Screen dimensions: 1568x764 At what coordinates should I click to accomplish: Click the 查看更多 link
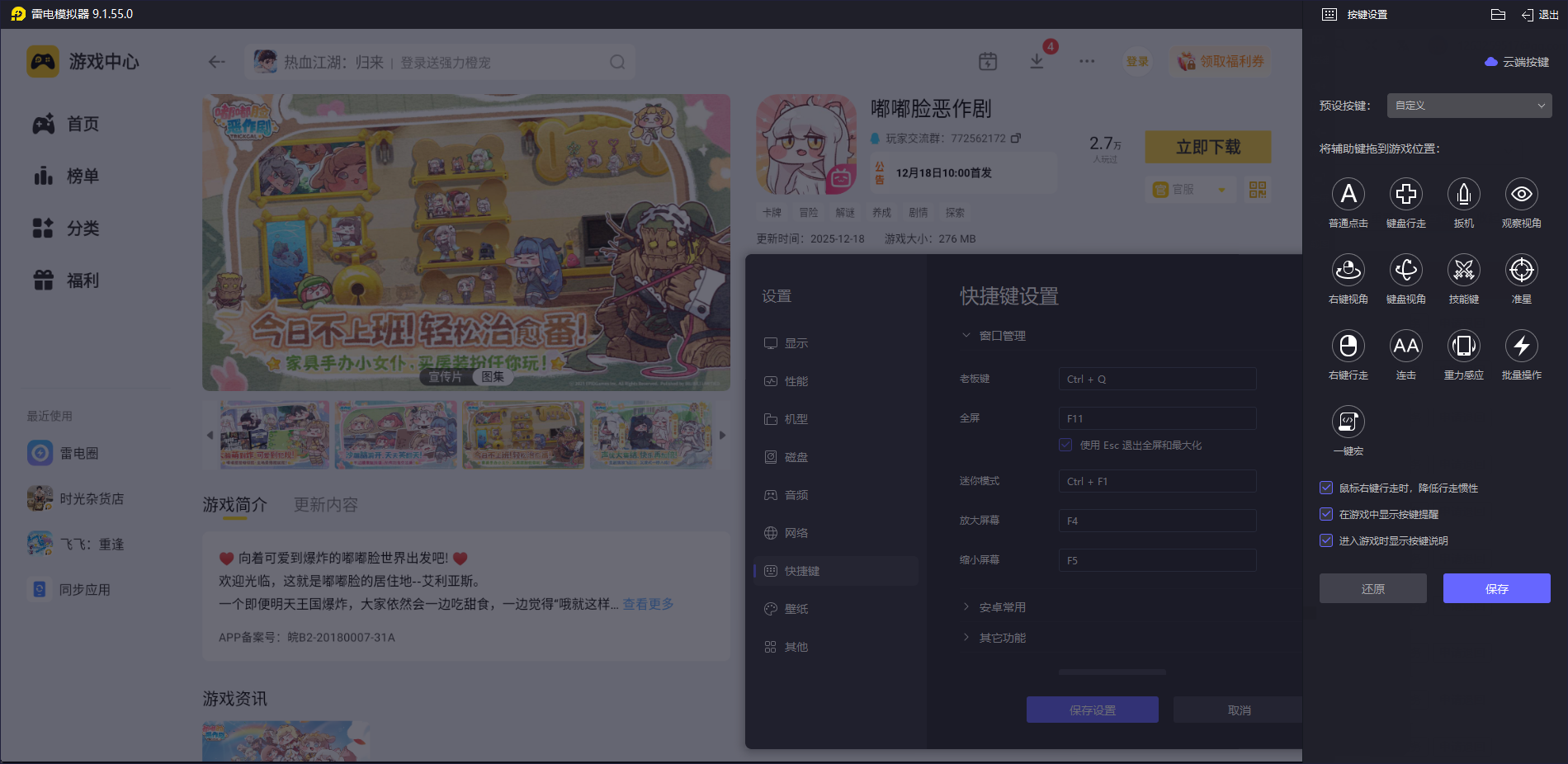click(648, 604)
